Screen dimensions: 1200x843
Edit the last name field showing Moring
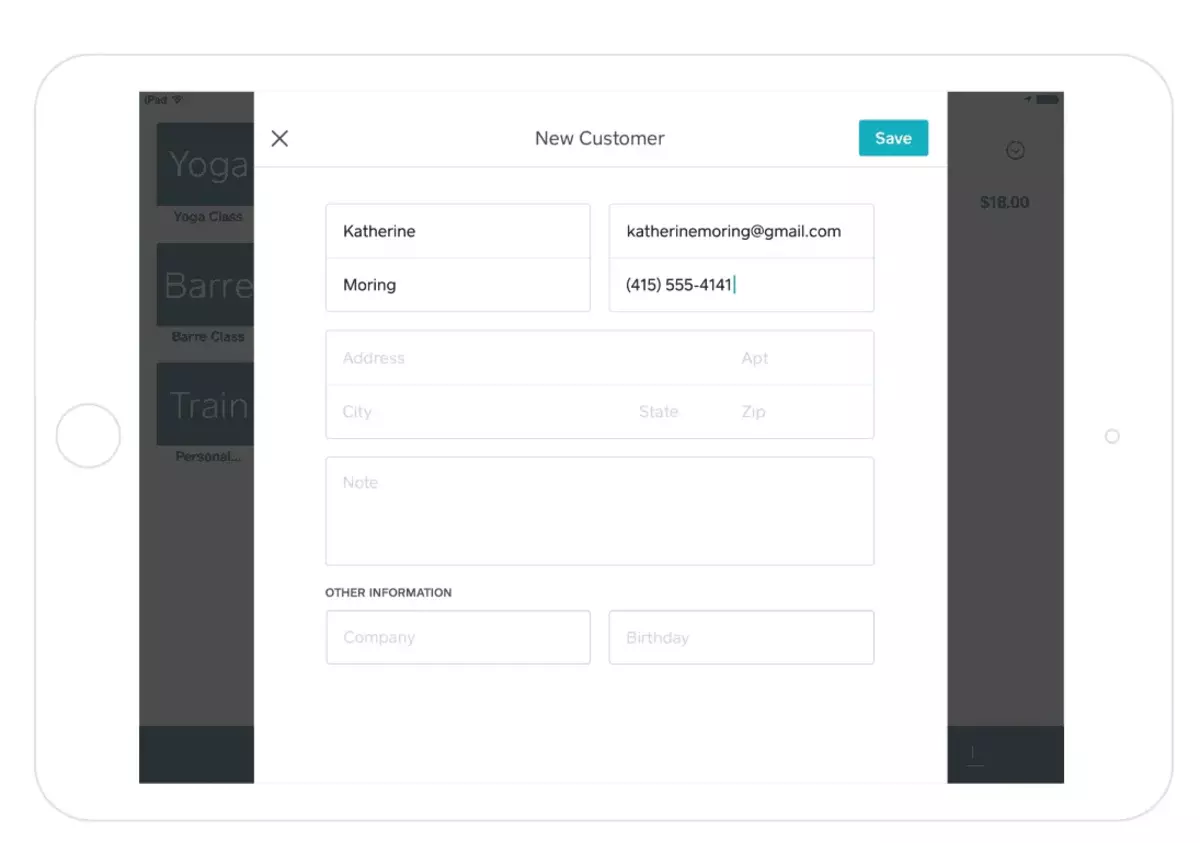(x=457, y=285)
